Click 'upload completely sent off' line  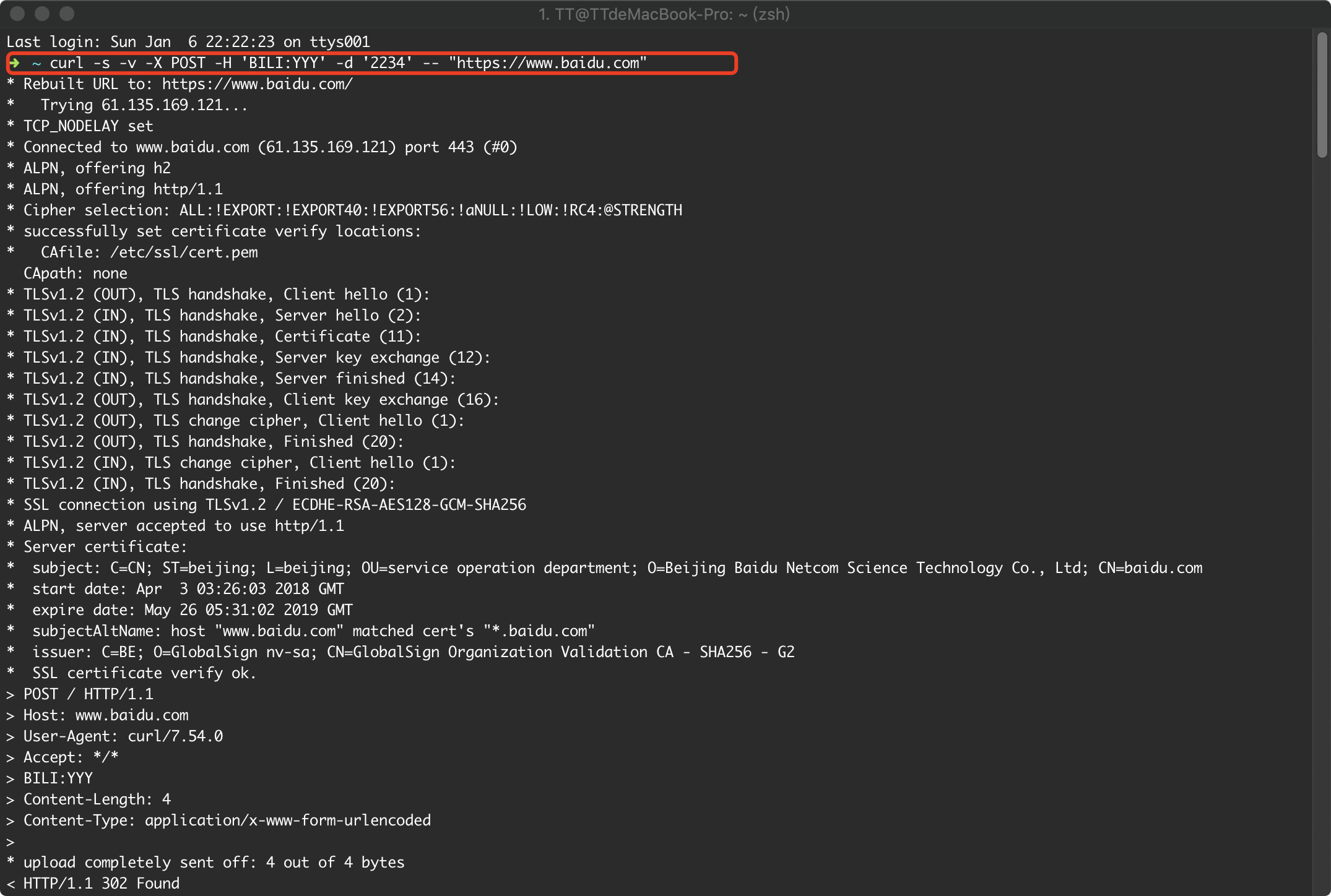205,863
